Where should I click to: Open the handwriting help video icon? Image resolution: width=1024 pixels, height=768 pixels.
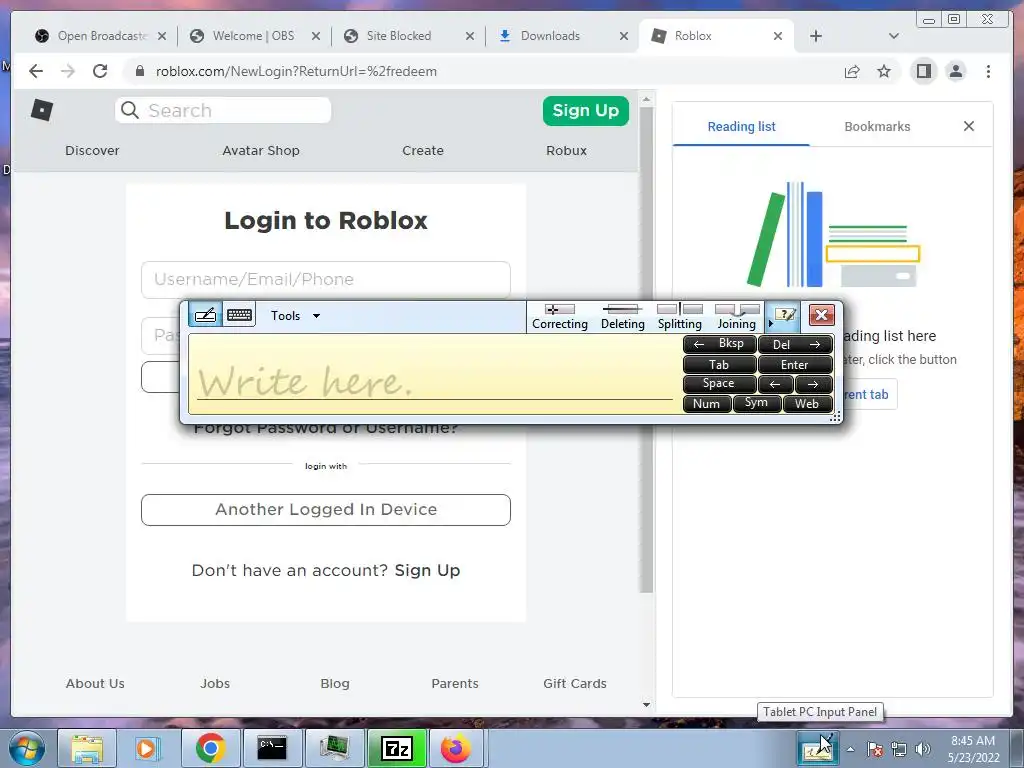point(784,316)
